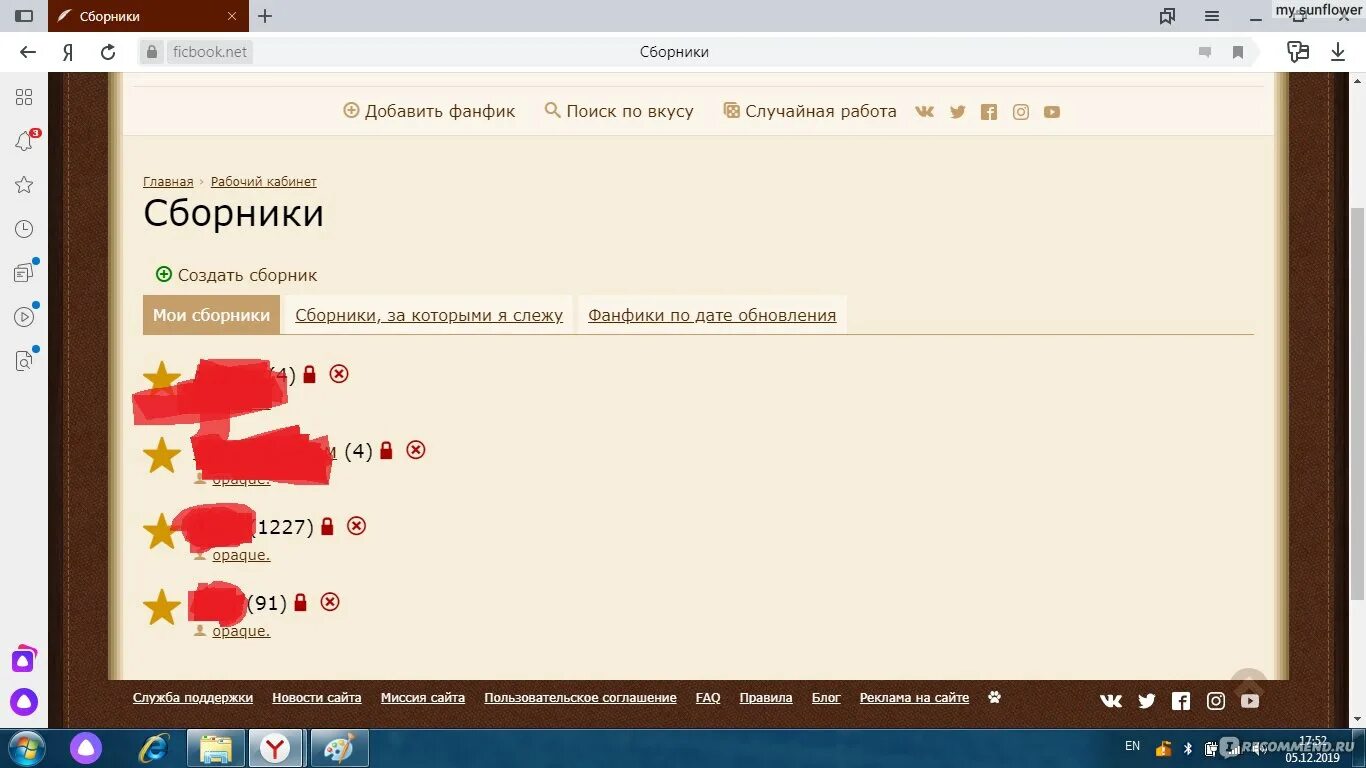Viewport: 1366px width, 768px height.
Task: Open Windows Start menu
Action: pos(25,748)
